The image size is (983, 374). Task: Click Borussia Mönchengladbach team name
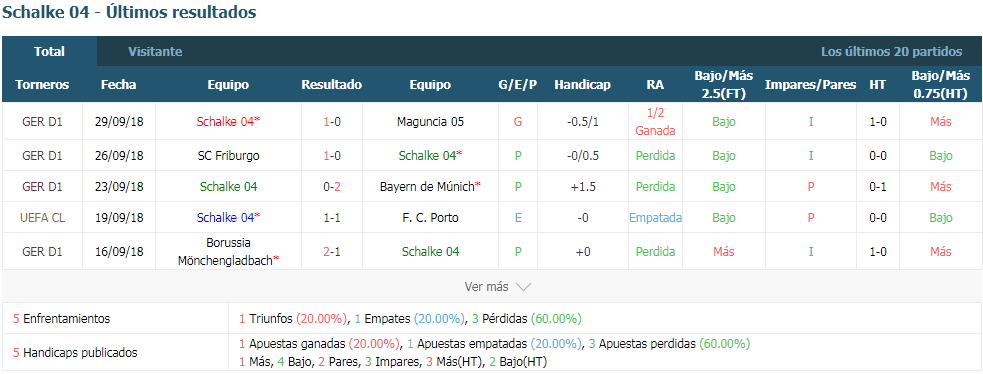pos(228,251)
